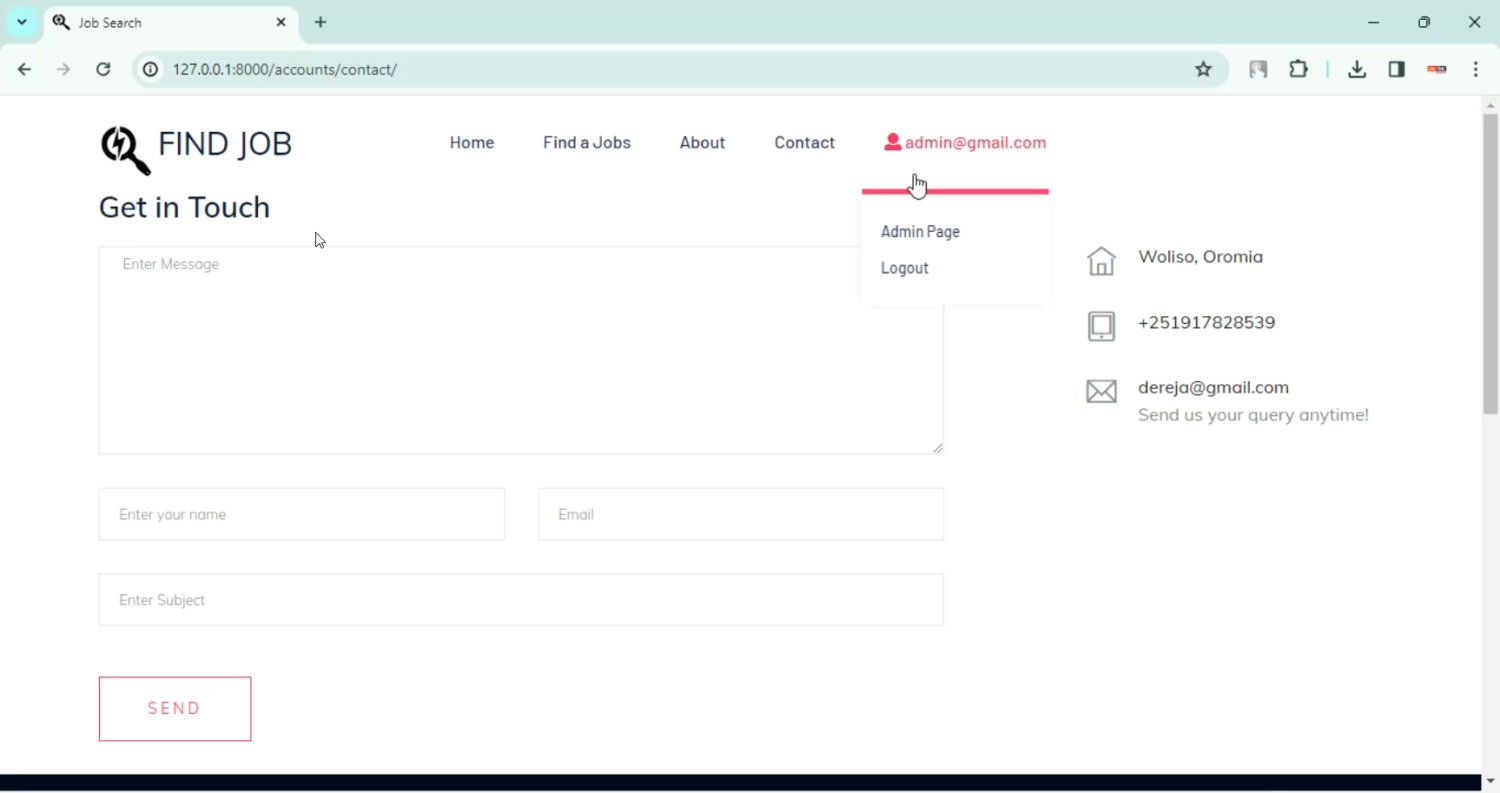Open the browser downloads icon
The height and width of the screenshot is (793, 1500).
(x=1356, y=69)
